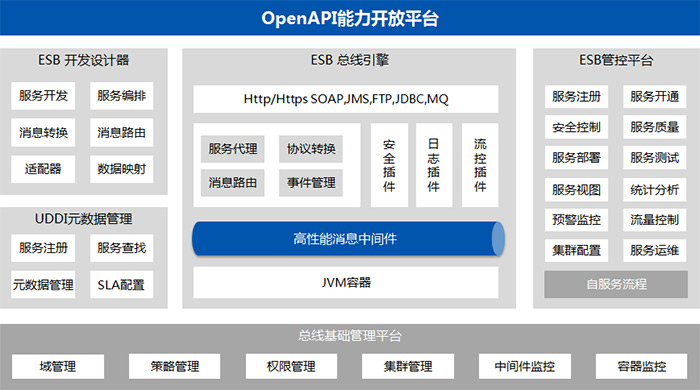Click the 安全插件 vertical block
The width and height of the screenshot is (700, 390).
click(389, 165)
